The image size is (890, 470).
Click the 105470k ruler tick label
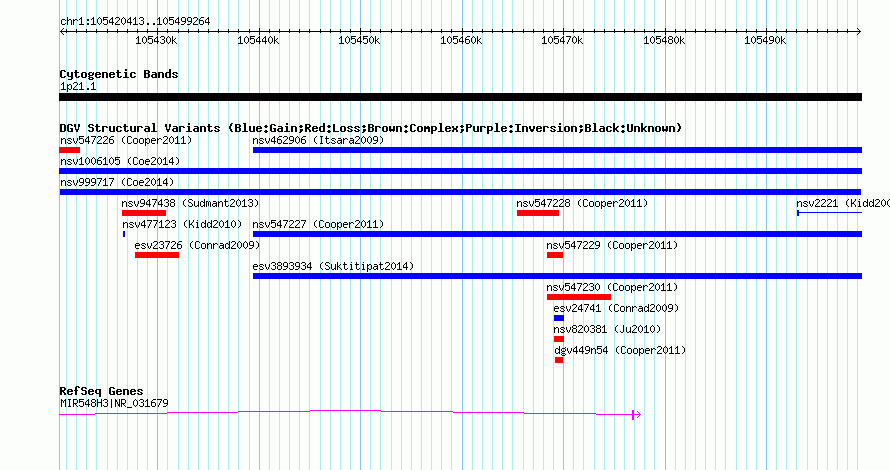tap(562, 40)
